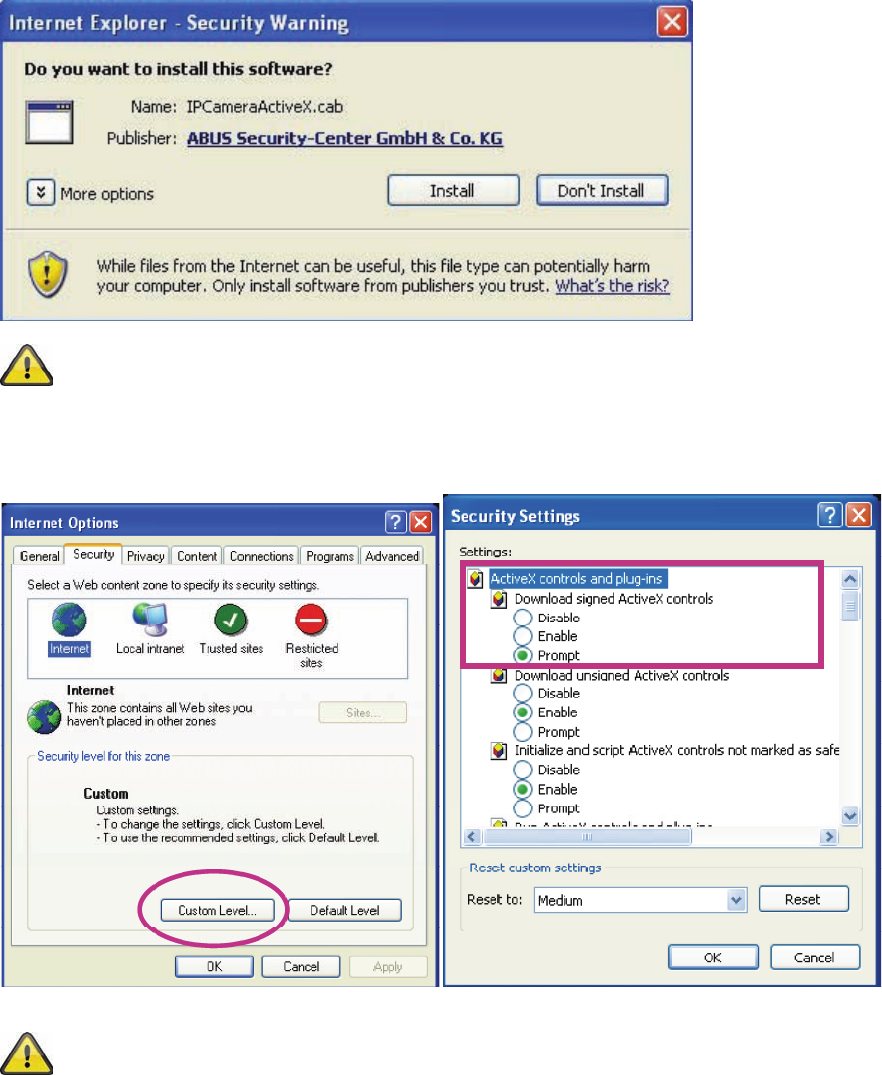Viewport: 882px width, 1075px height.
Task: Choose the Trusted sites checkmark icon
Action: click(x=230, y=620)
